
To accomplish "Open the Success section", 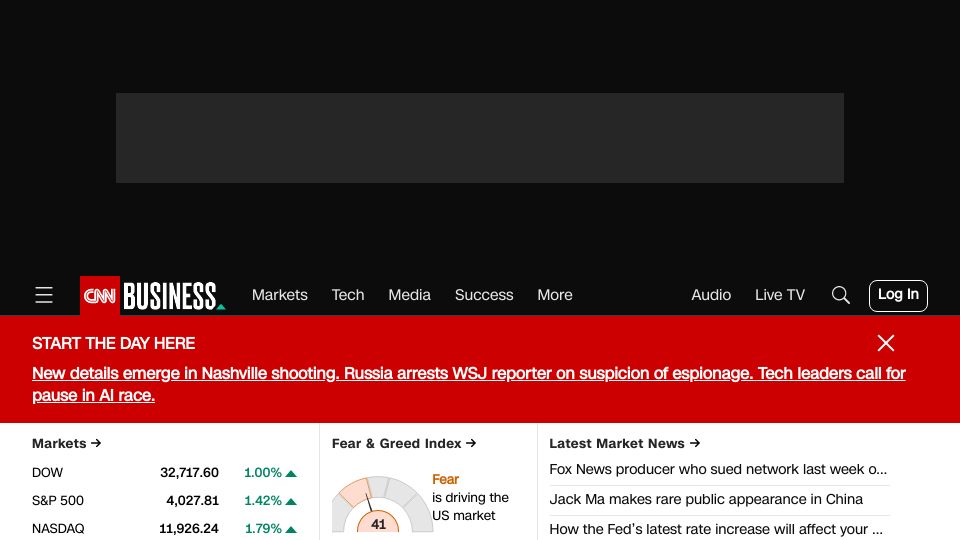I will point(484,295).
